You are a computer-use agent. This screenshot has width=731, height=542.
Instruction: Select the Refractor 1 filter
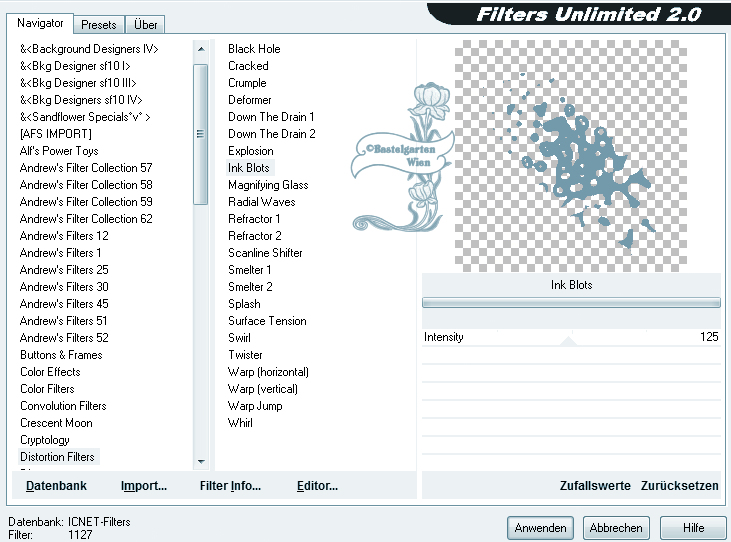click(254, 219)
